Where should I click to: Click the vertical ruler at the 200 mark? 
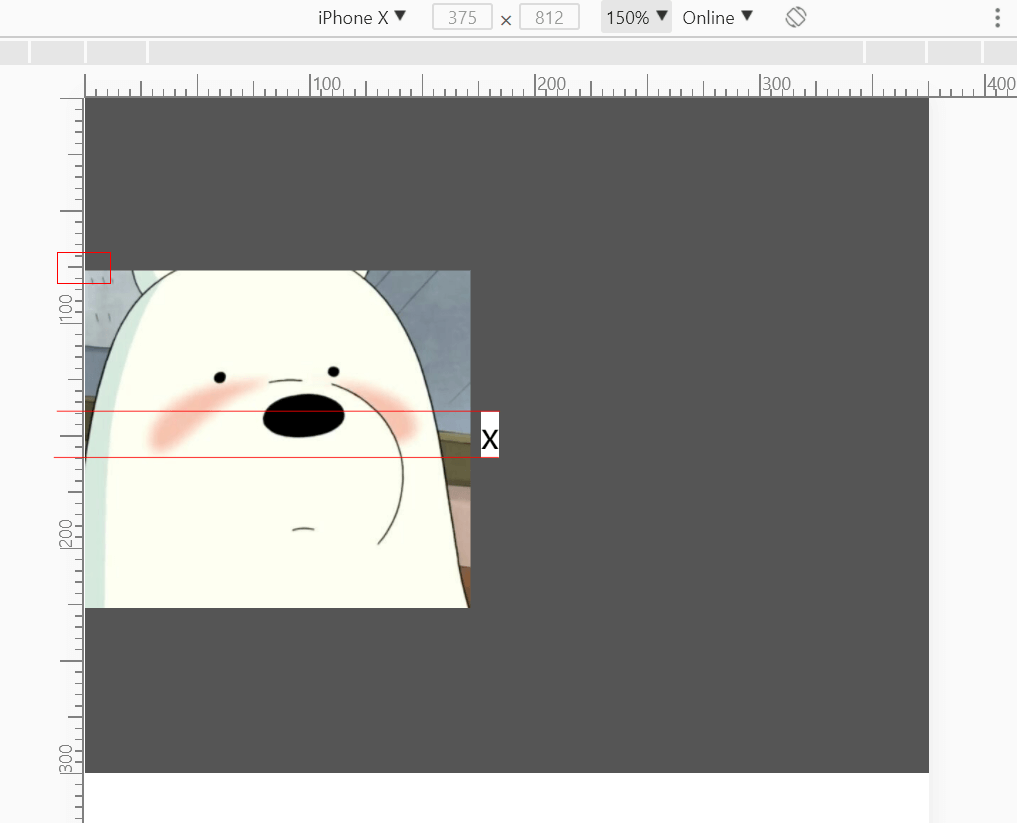pyautogui.click(x=70, y=534)
